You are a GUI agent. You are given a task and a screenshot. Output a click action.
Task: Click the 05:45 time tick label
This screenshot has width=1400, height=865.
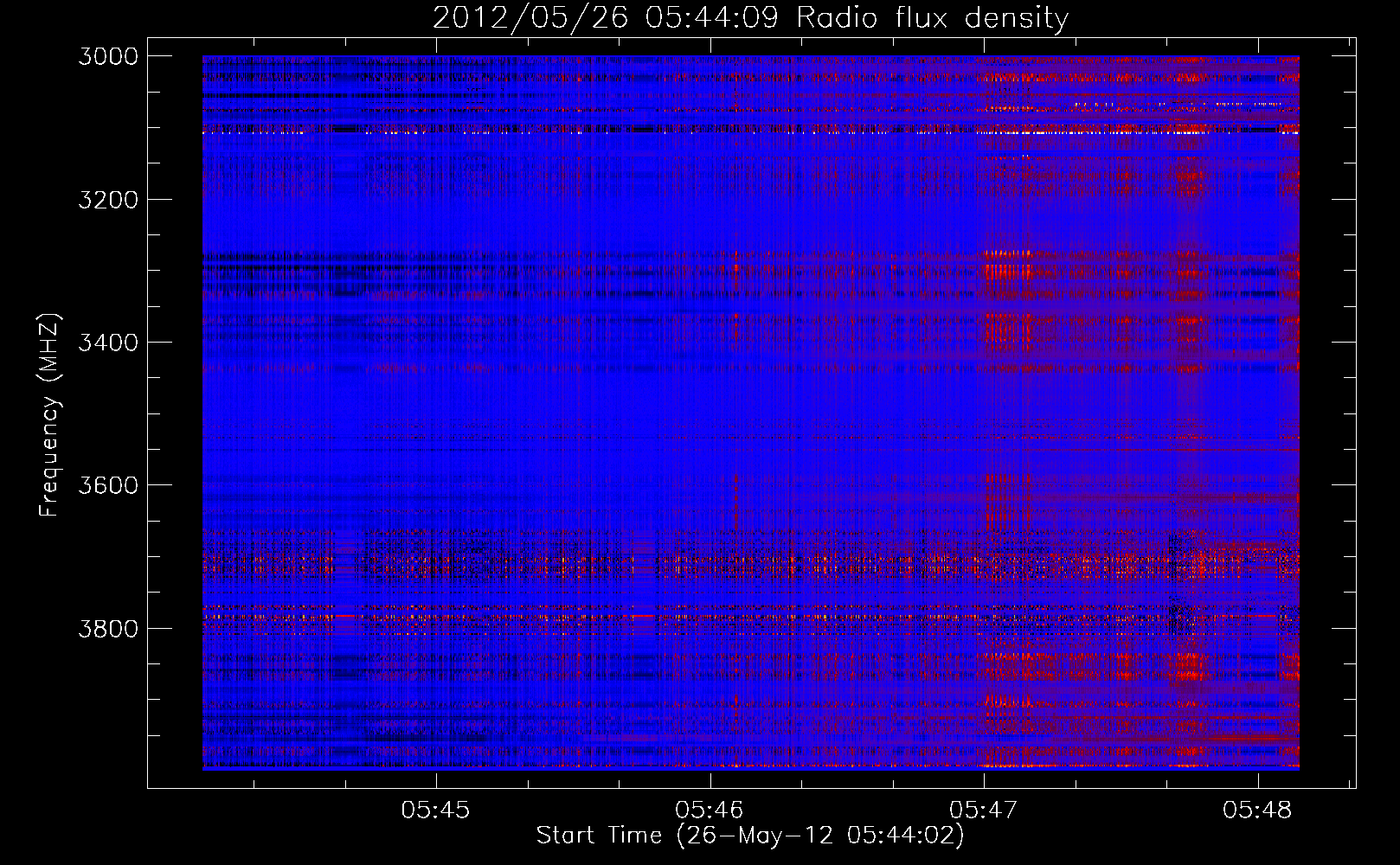pos(435,811)
